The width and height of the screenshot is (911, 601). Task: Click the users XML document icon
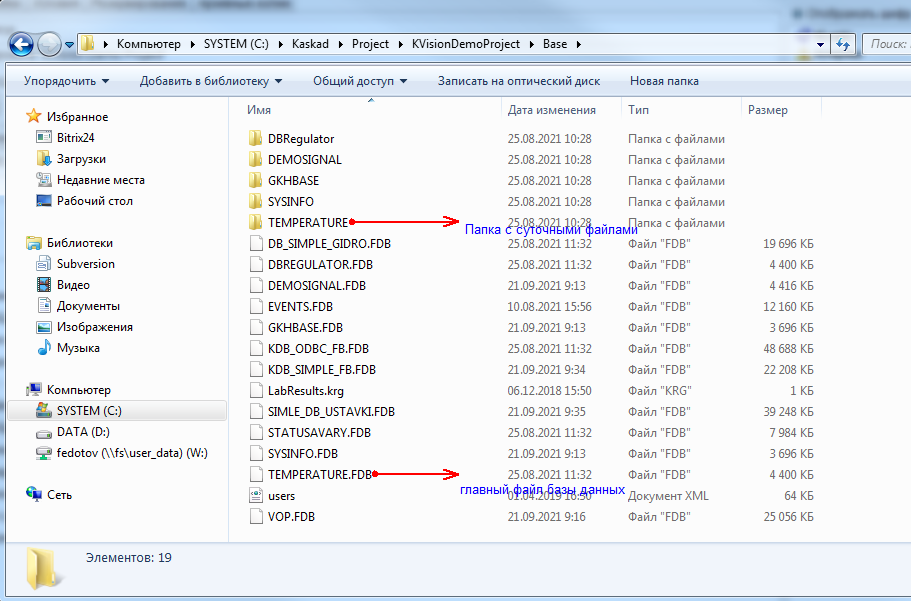pyautogui.click(x=255, y=496)
